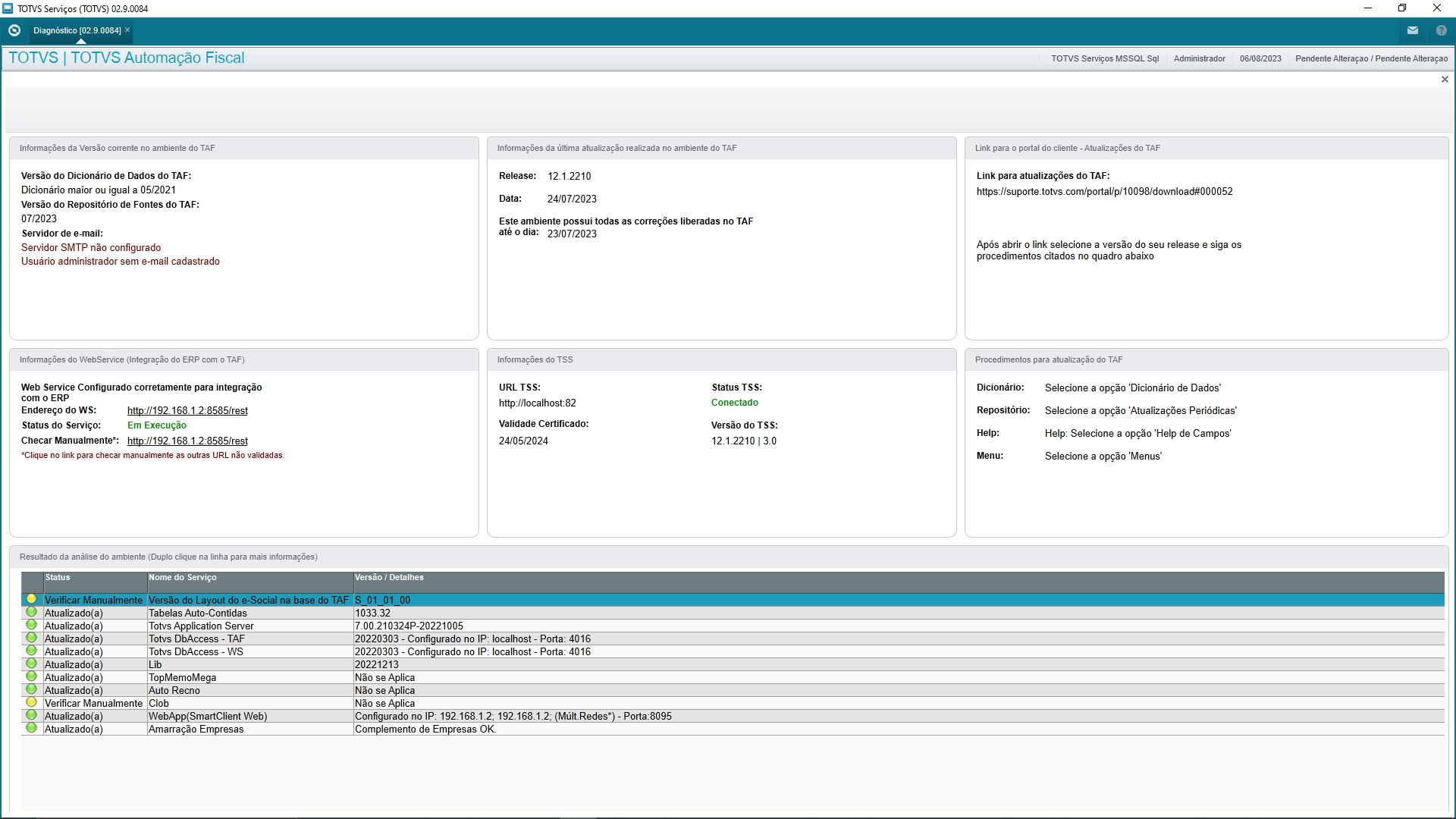The image size is (1456, 819).
Task: Select the 'WebApp(SmartClient Web)' service name
Action: point(208,717)
